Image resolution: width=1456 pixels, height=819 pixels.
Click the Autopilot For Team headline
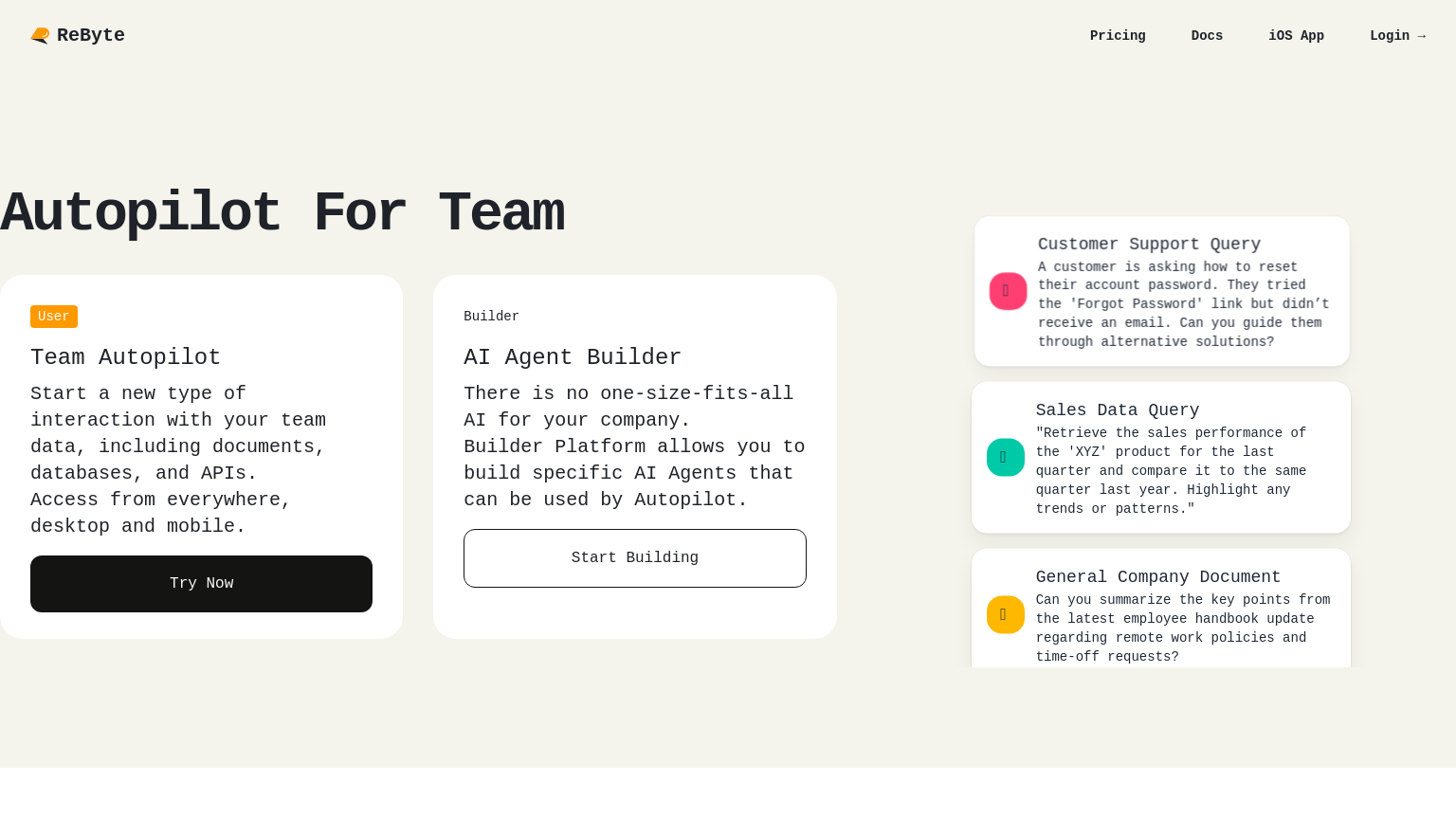282,212
